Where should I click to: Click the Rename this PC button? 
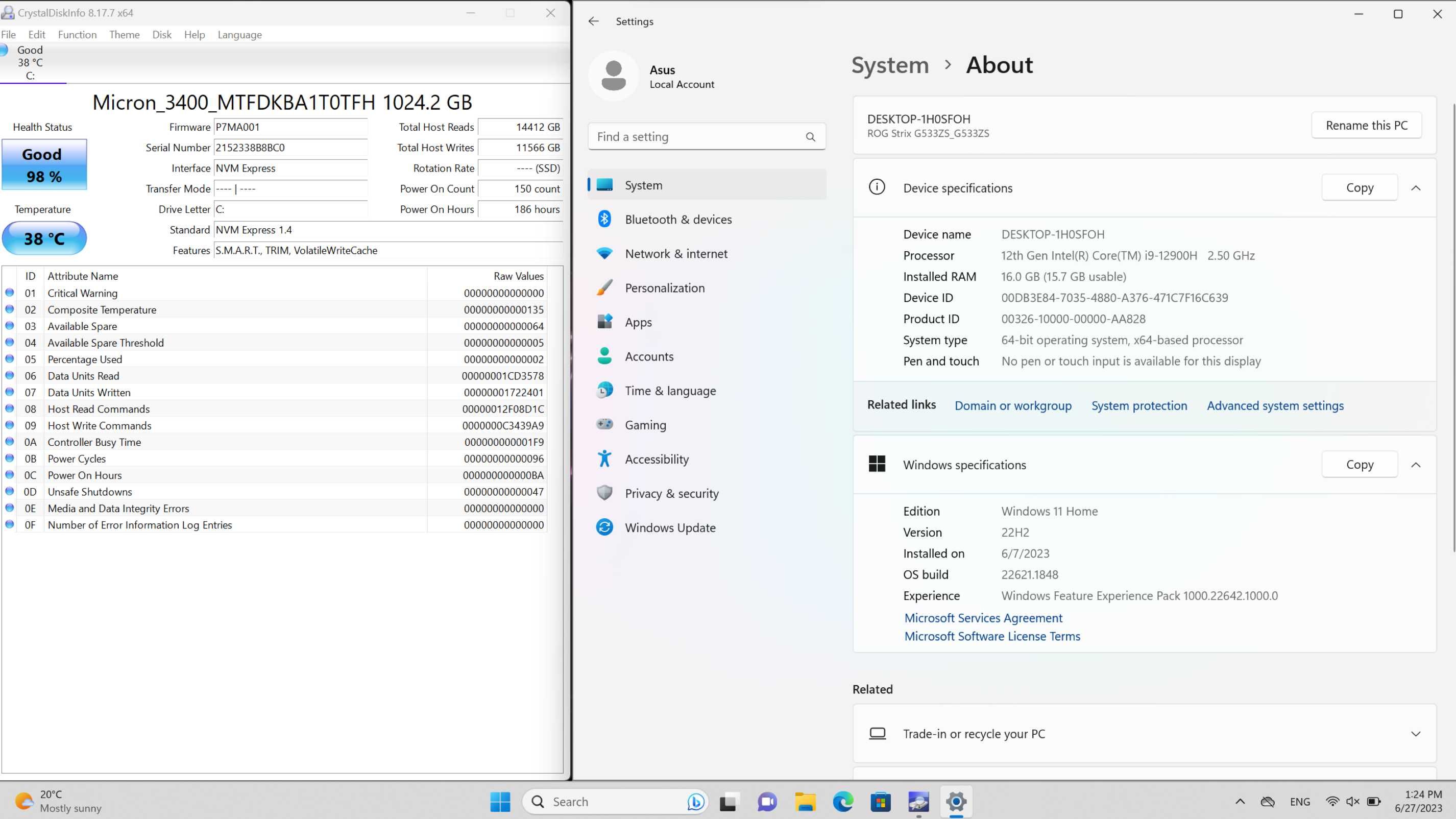pos(1366,126)
